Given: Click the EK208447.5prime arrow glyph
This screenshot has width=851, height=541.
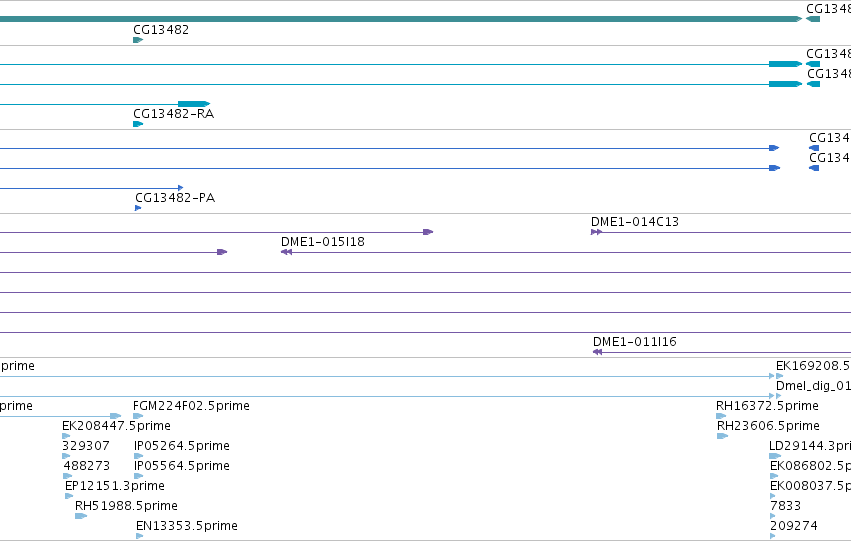Looking at the screenshot, I should [66, 436].
